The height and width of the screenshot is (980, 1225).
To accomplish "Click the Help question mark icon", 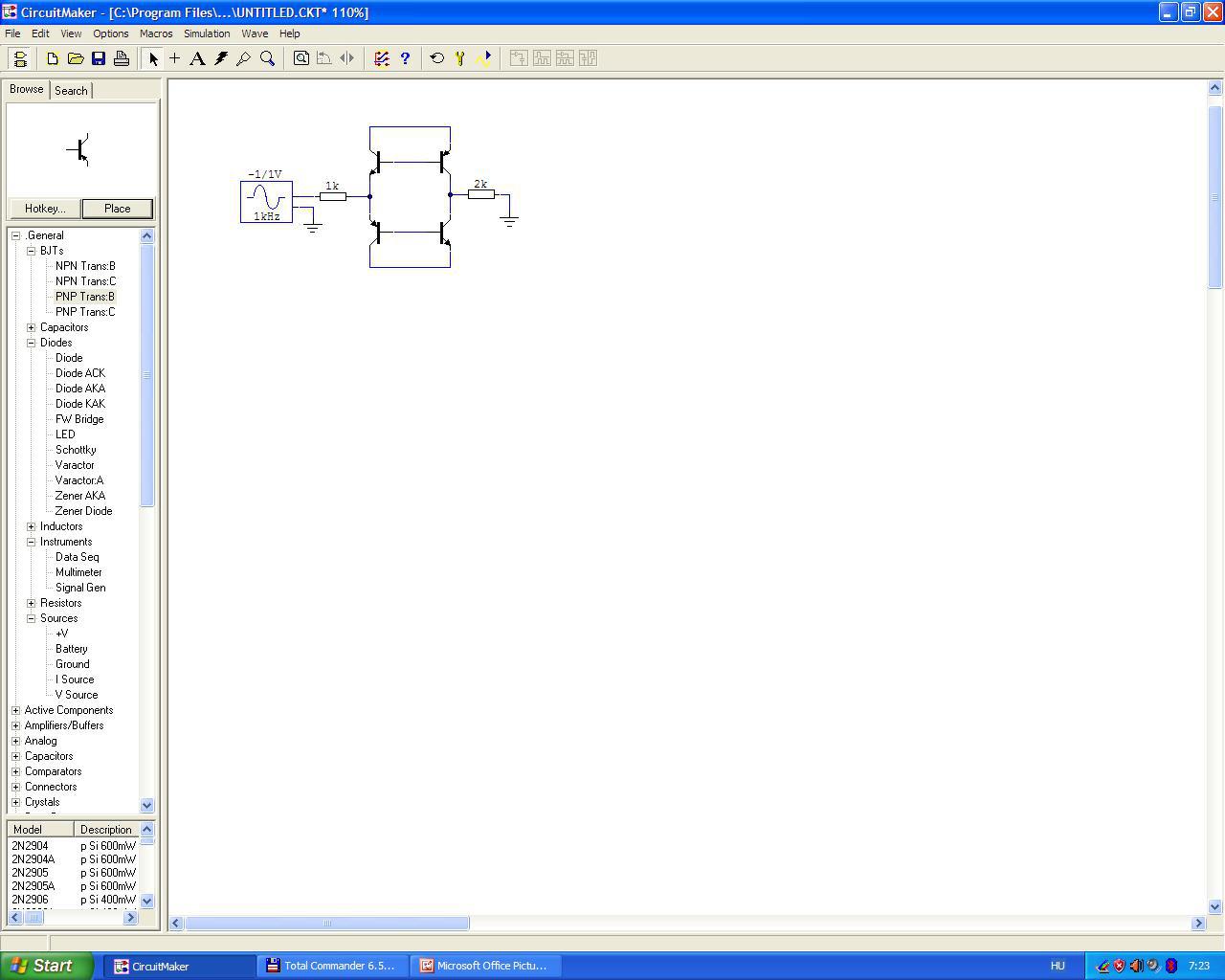I will [405, 58].
